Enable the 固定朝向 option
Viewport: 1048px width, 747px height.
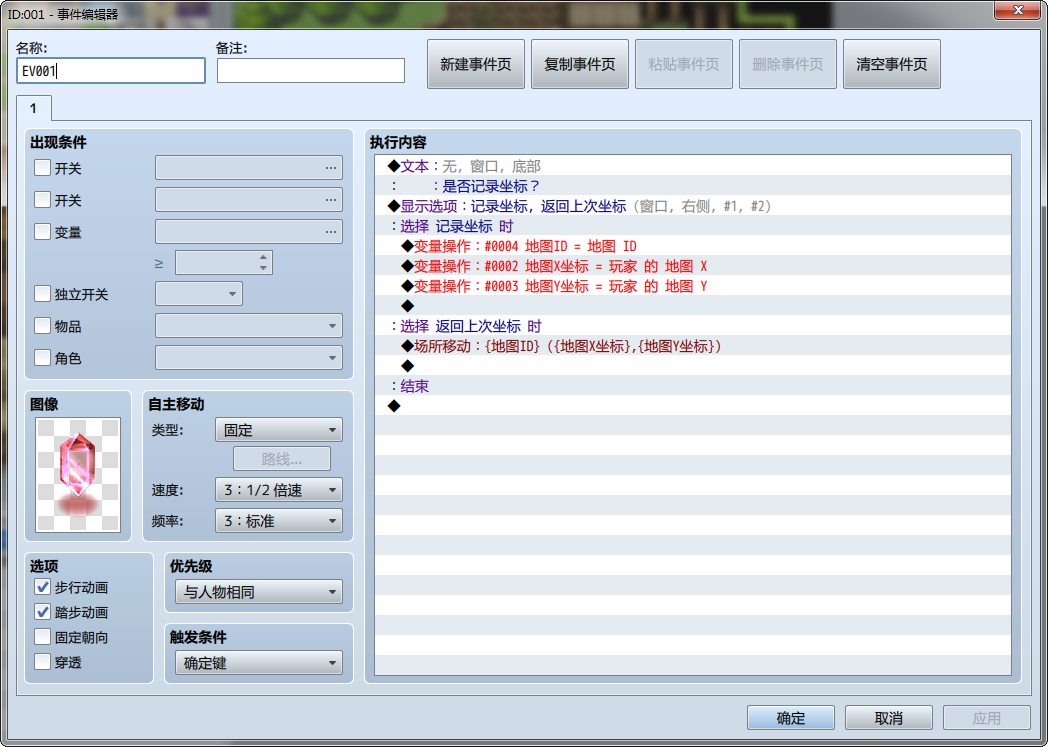click(x=42, y=637)
